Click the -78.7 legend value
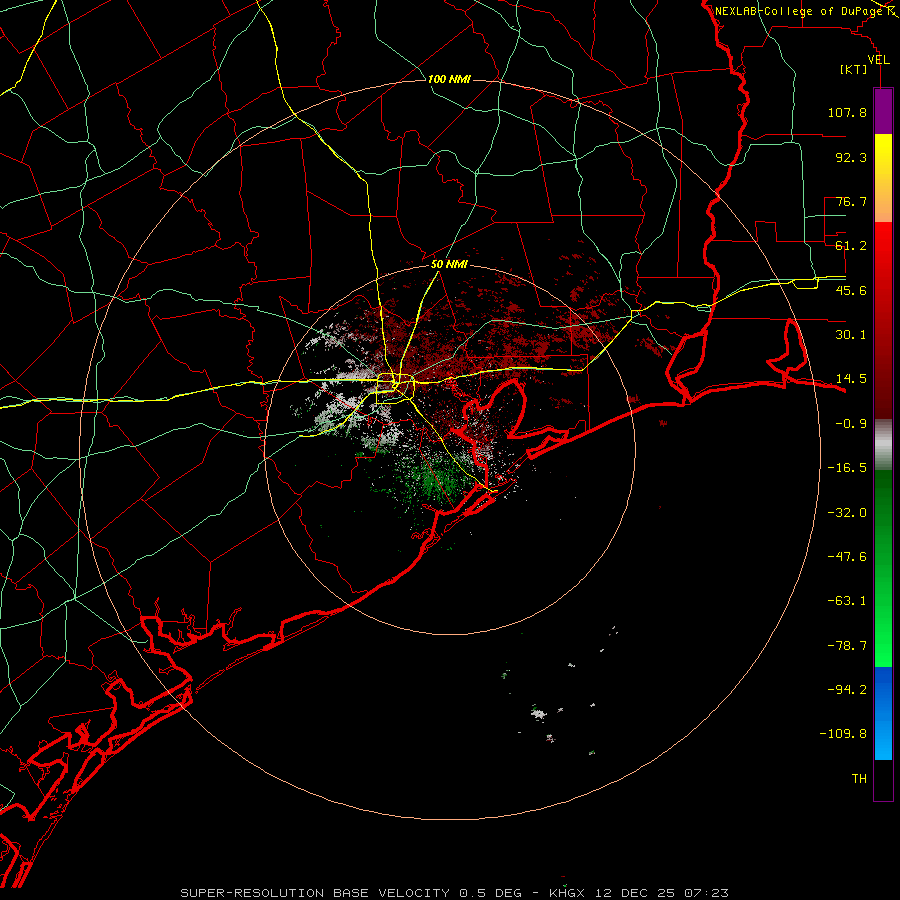 pos(847,646)
